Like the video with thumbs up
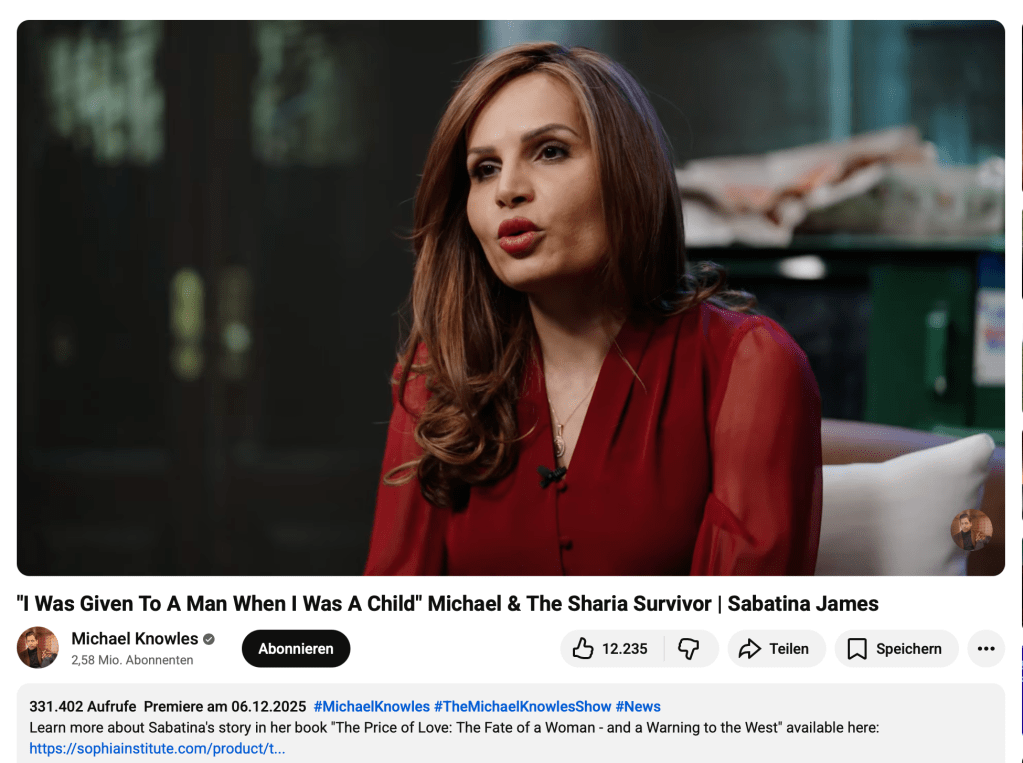This screenshot has width=1023, height=763. 611,649
